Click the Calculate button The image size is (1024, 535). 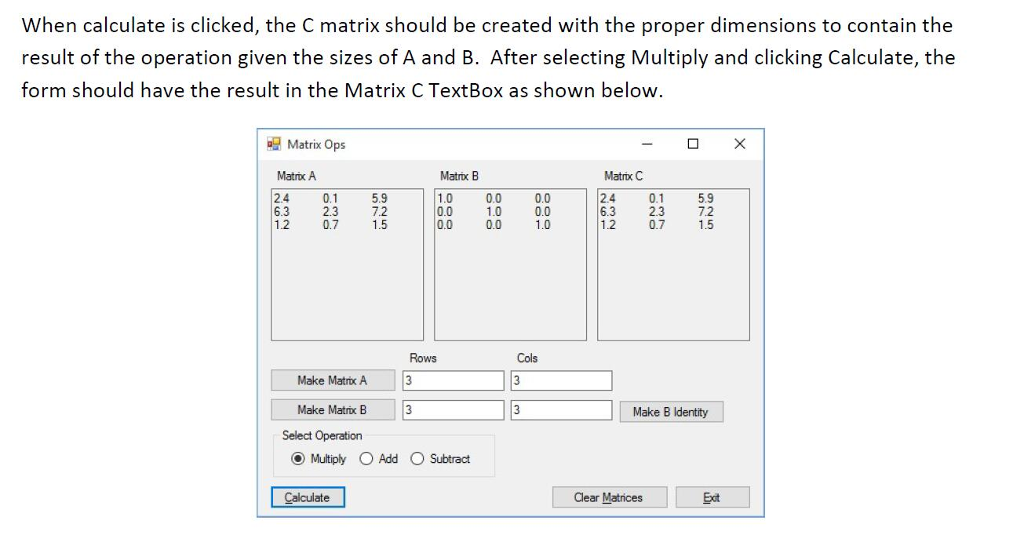tap(308, 497)
